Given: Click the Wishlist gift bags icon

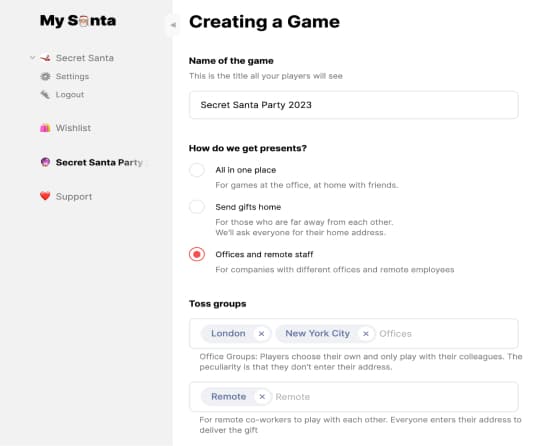Looking at the screenshot, I should click(45, 128).
